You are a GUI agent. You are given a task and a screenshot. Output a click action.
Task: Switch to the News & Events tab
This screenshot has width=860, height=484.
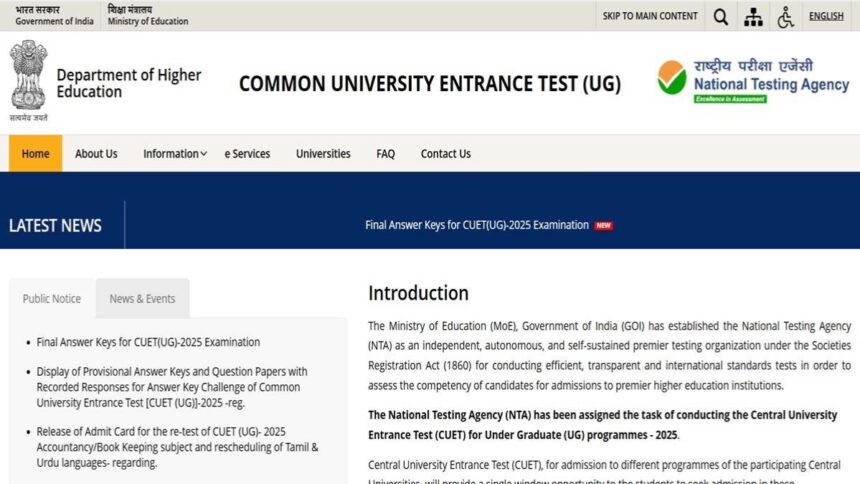click(142, 299)
